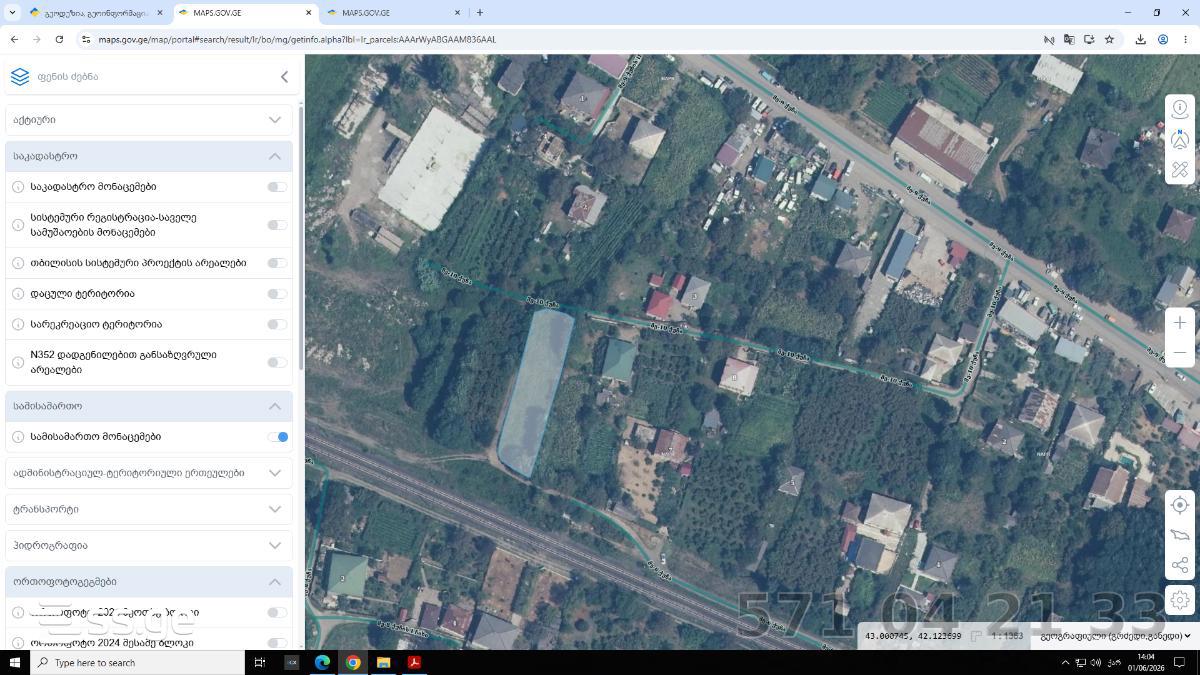Collapse the layer search side panel

coord(284,77)
